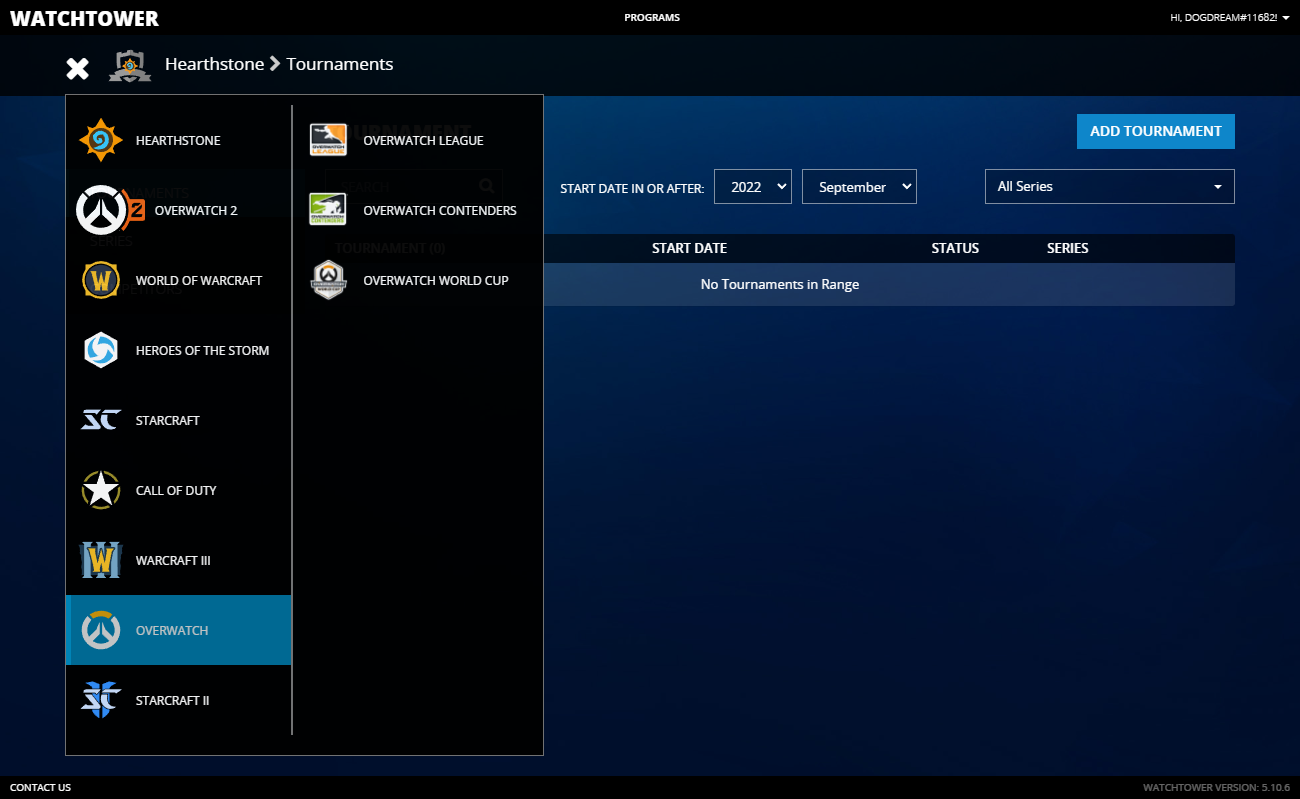Click the STATUS column header

955,248
